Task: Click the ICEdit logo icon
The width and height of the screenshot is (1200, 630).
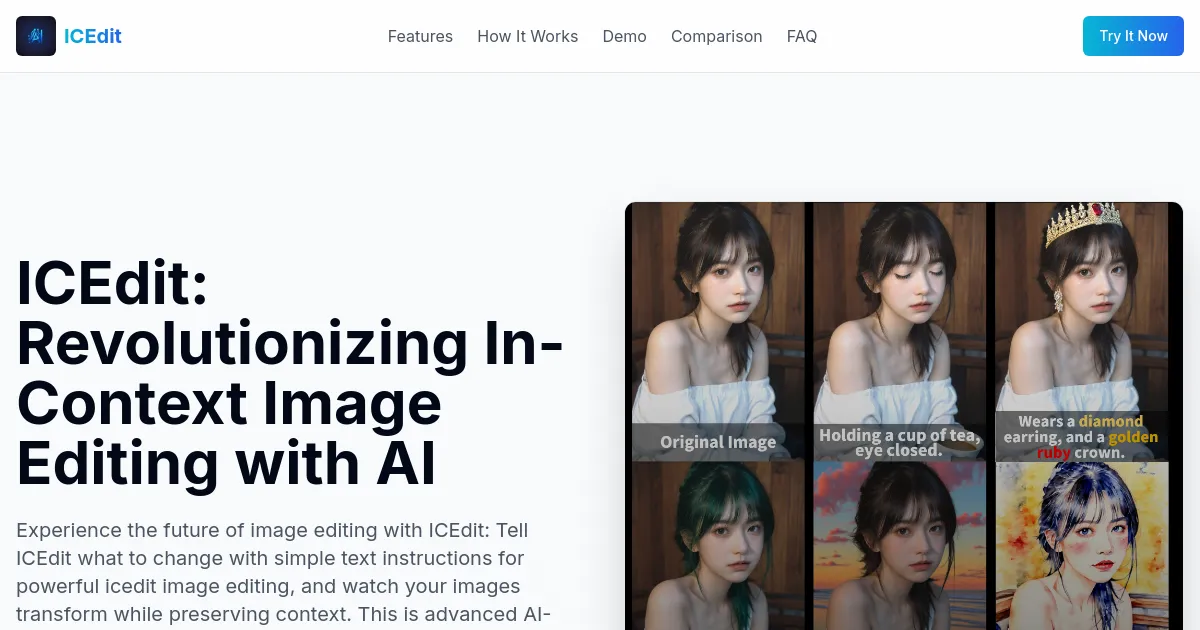Action: (x=36, y=36)
